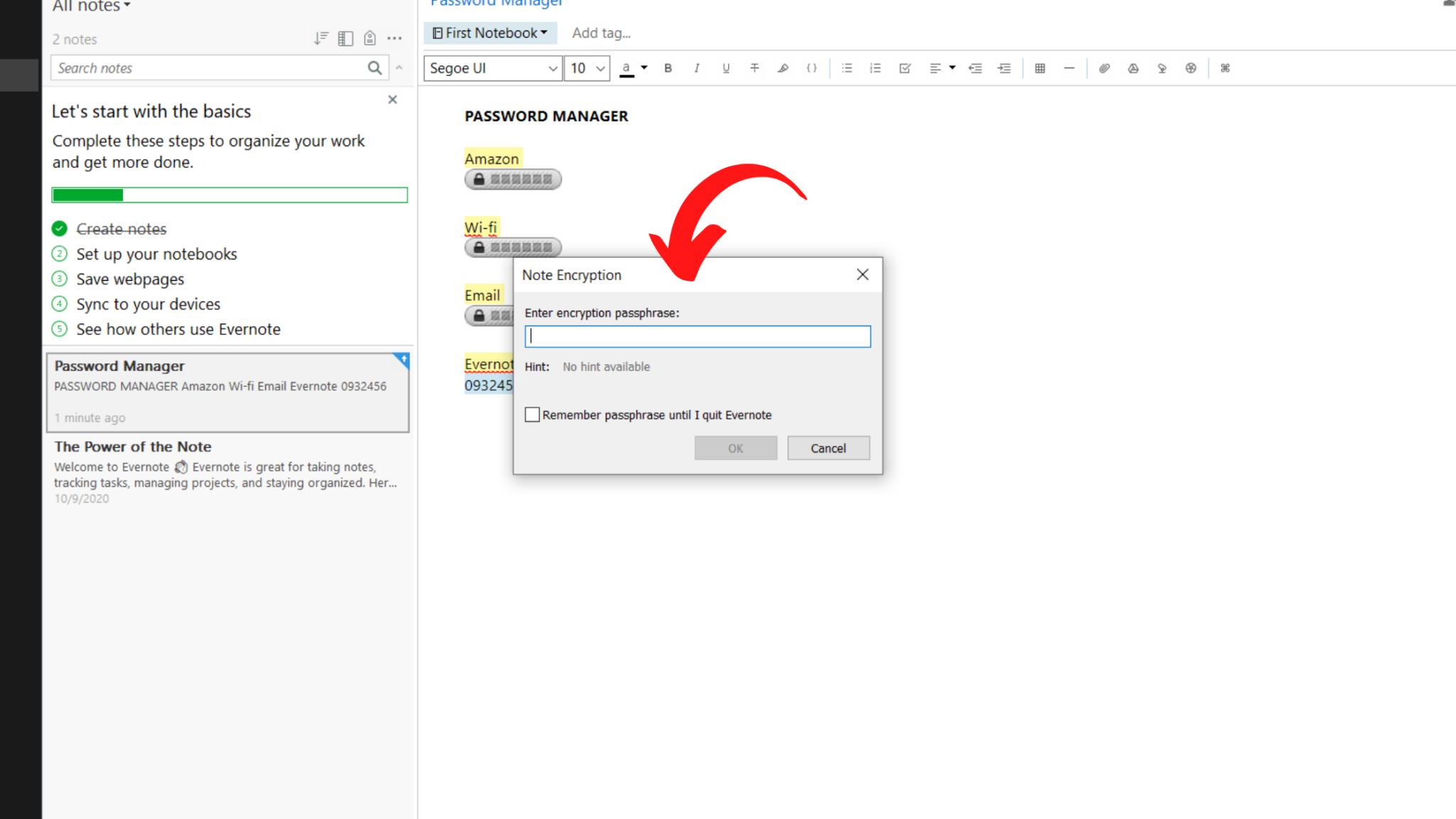Close the Note Encryption dialog
Image resolution: width=1456 pixels, height=819 pixels.
[x=862, y=274]
